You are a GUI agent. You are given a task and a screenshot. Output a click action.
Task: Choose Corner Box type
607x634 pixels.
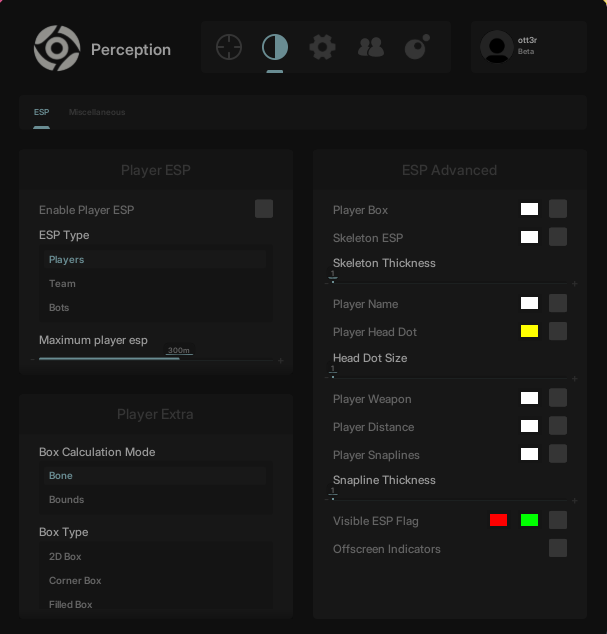pyautogui.click(x=155, y=580)
